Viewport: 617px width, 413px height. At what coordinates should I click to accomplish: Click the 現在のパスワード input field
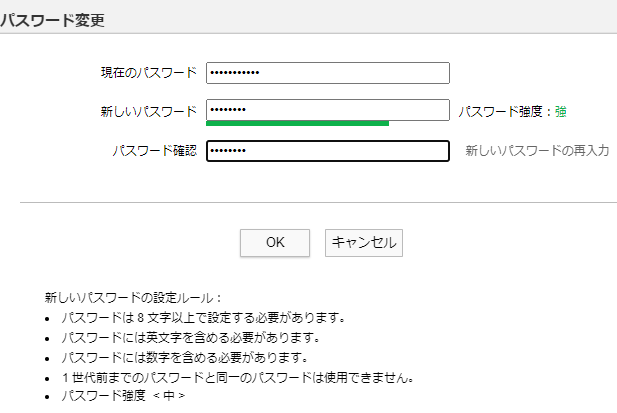328,73
